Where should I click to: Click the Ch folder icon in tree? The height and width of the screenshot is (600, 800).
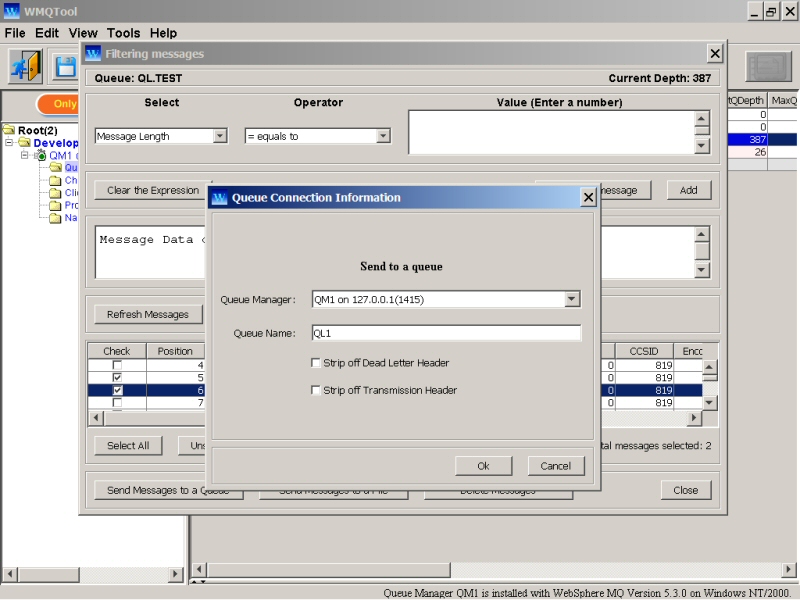(55, 180)
